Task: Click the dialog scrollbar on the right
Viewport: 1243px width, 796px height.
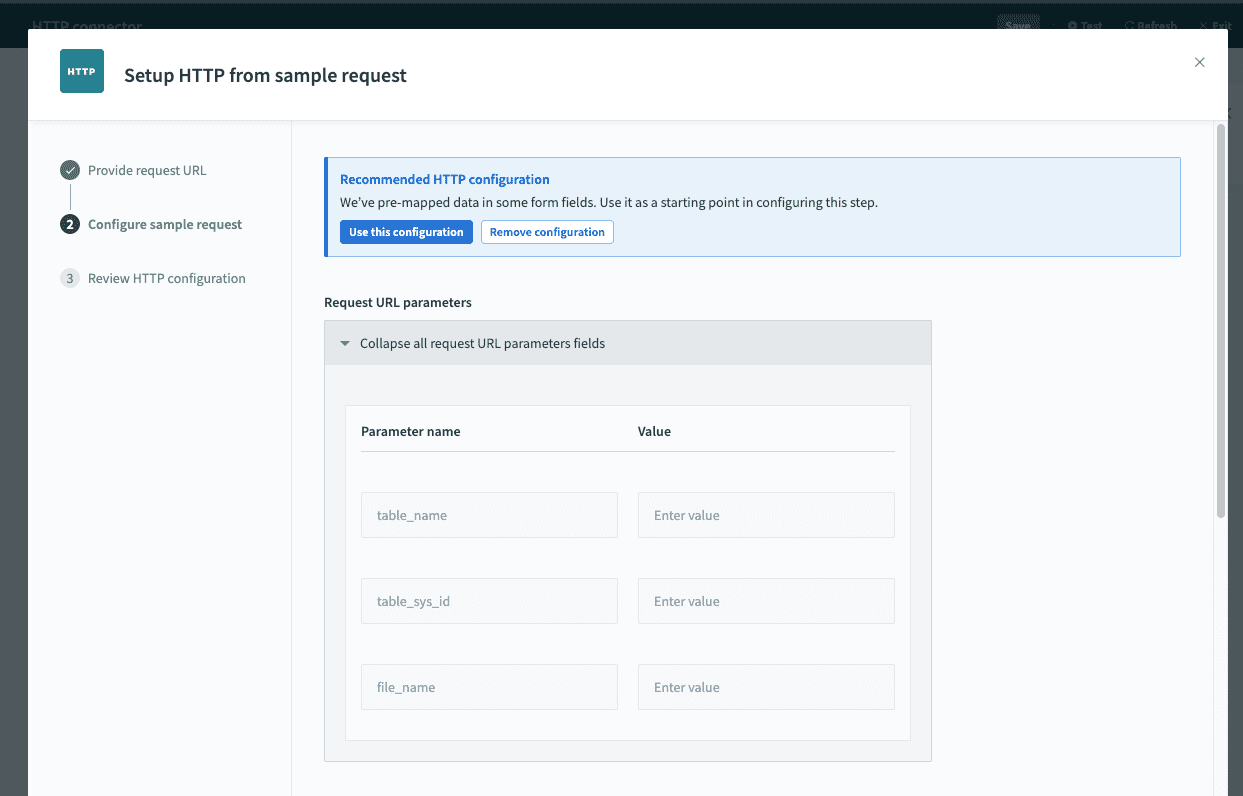Action: pos(1220,320)
